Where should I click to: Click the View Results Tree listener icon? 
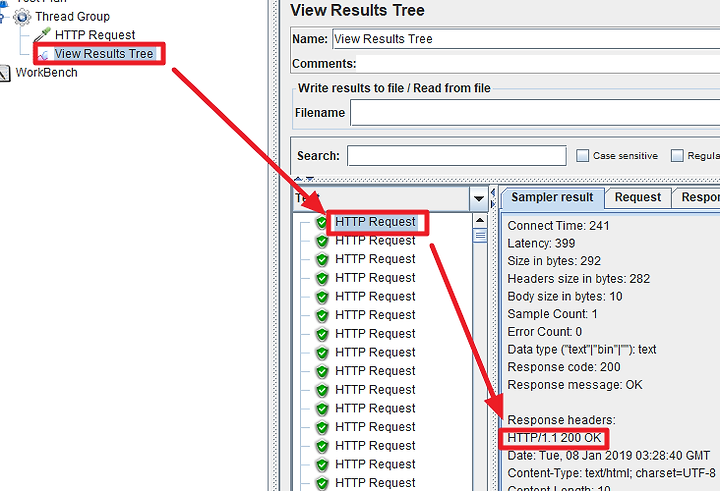click(43, 55)
